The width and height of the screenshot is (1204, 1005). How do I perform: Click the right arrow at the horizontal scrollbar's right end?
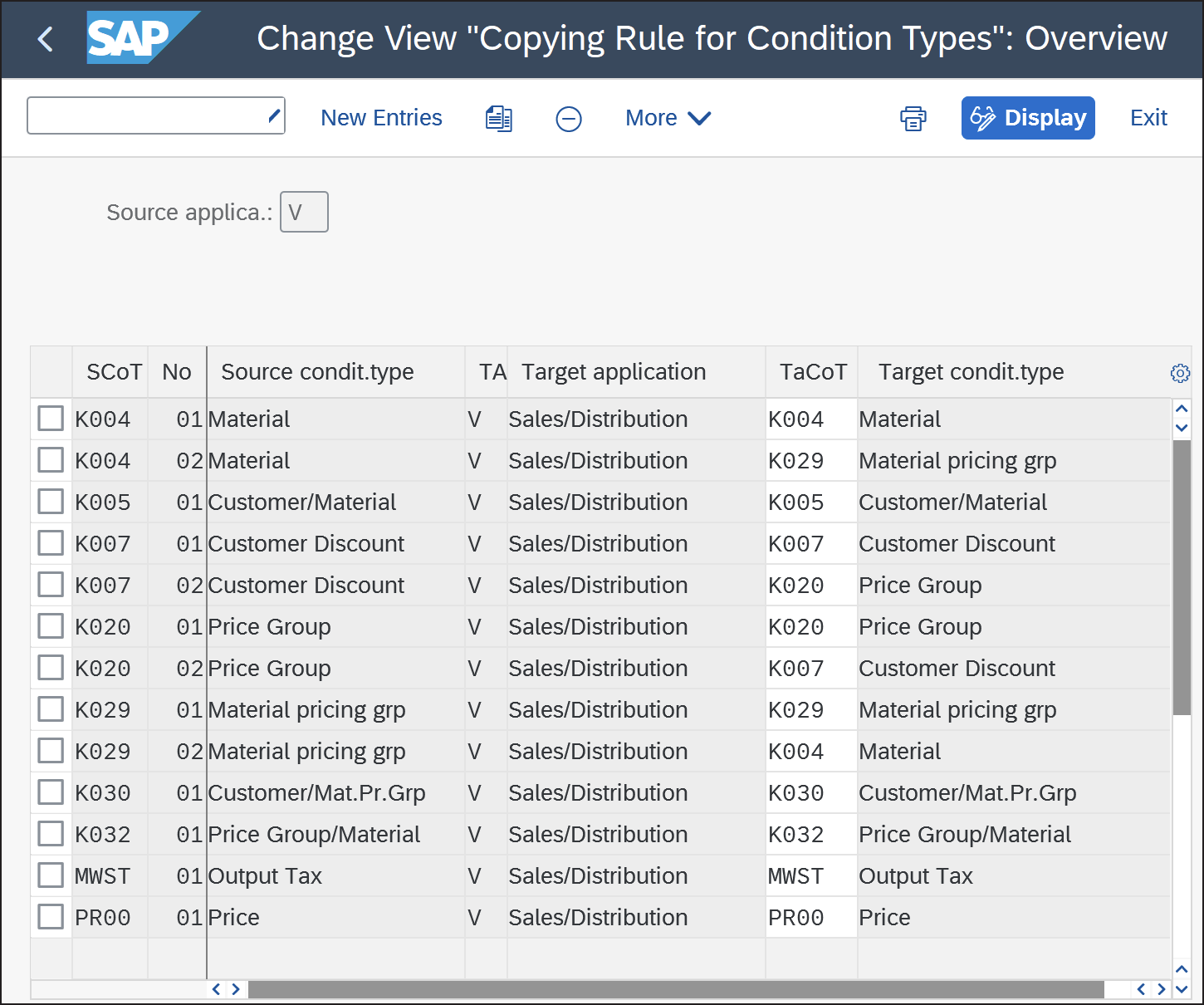[1161, 989]
